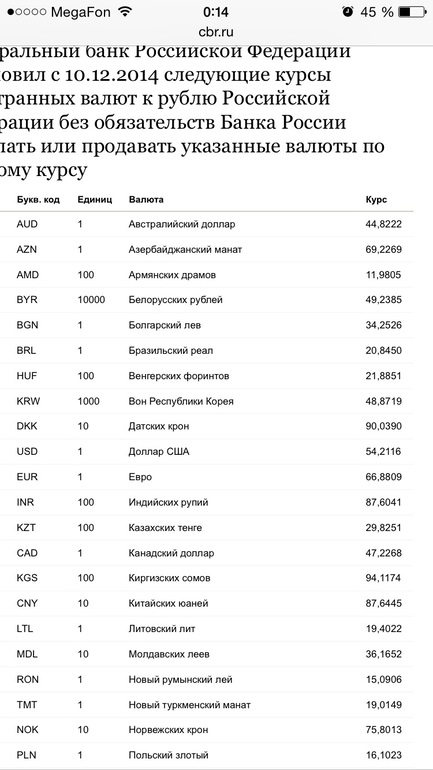Click the KZT currency code
This screenshot has height=770, width=433.
coord(27,527)
